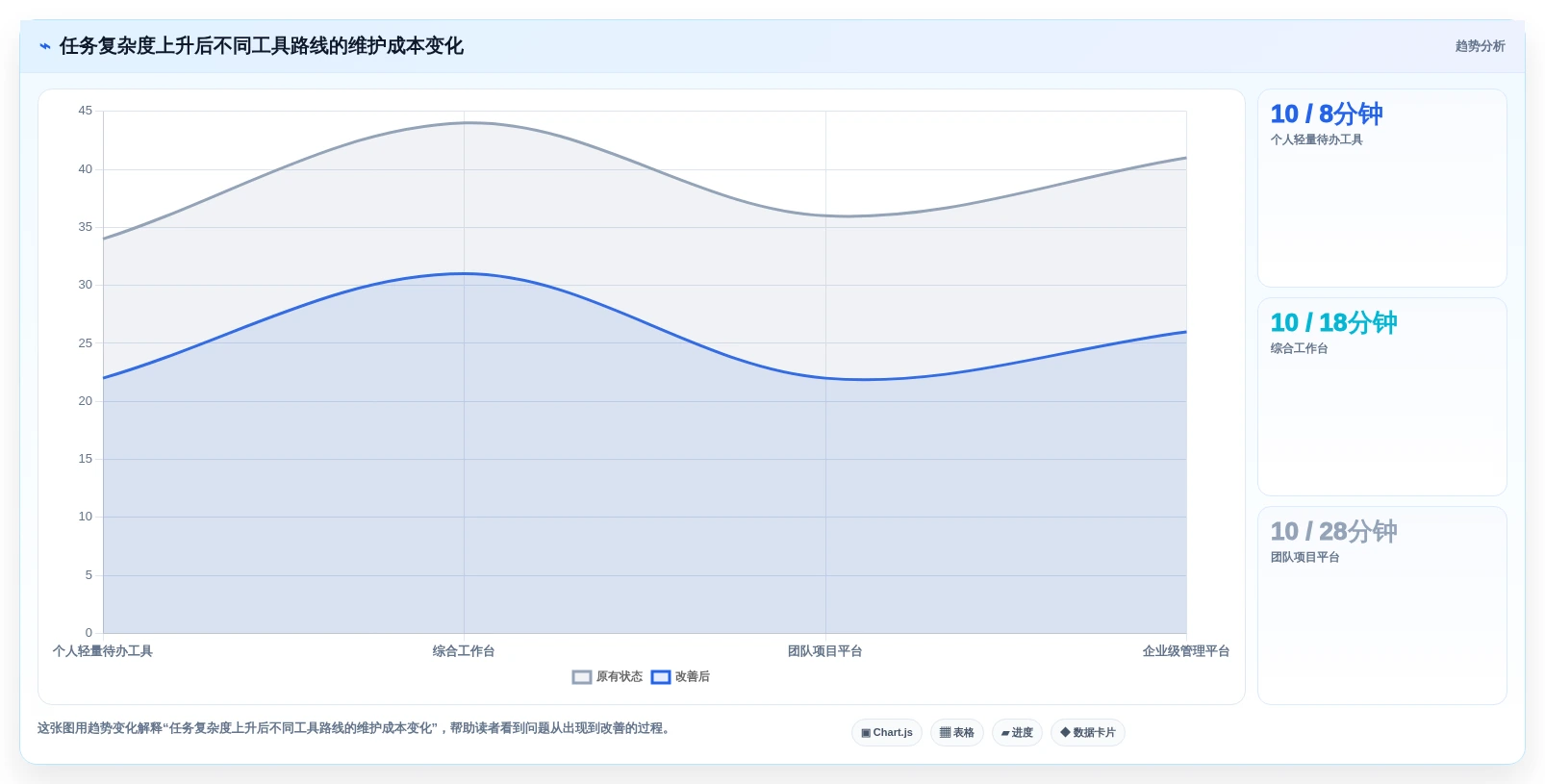Click the 综合工作台 x-axis label
Screen dimensions: 1545x784
click(x=464, y=651)
